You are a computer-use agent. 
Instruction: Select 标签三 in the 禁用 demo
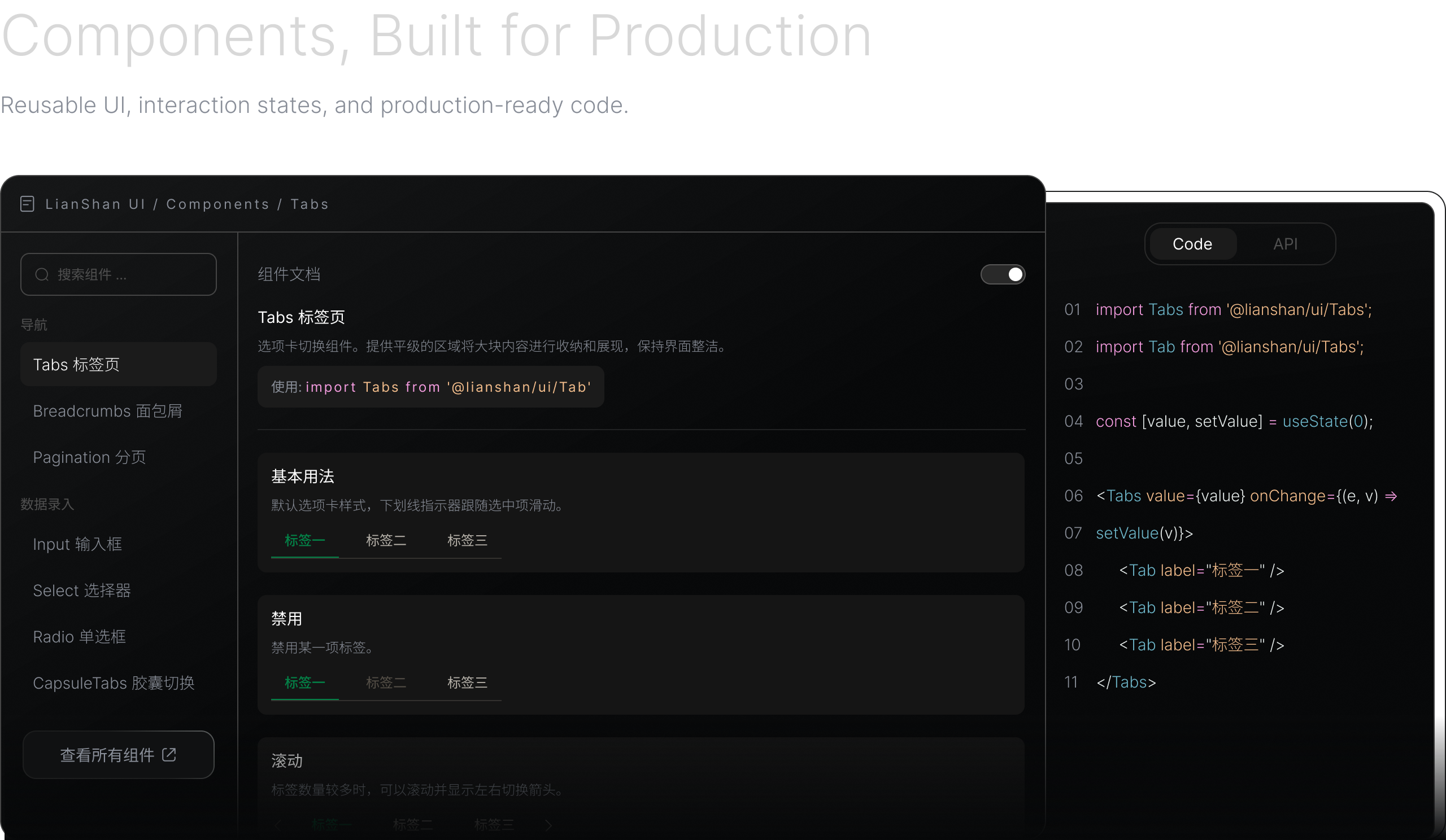click(x=467, y=683)
